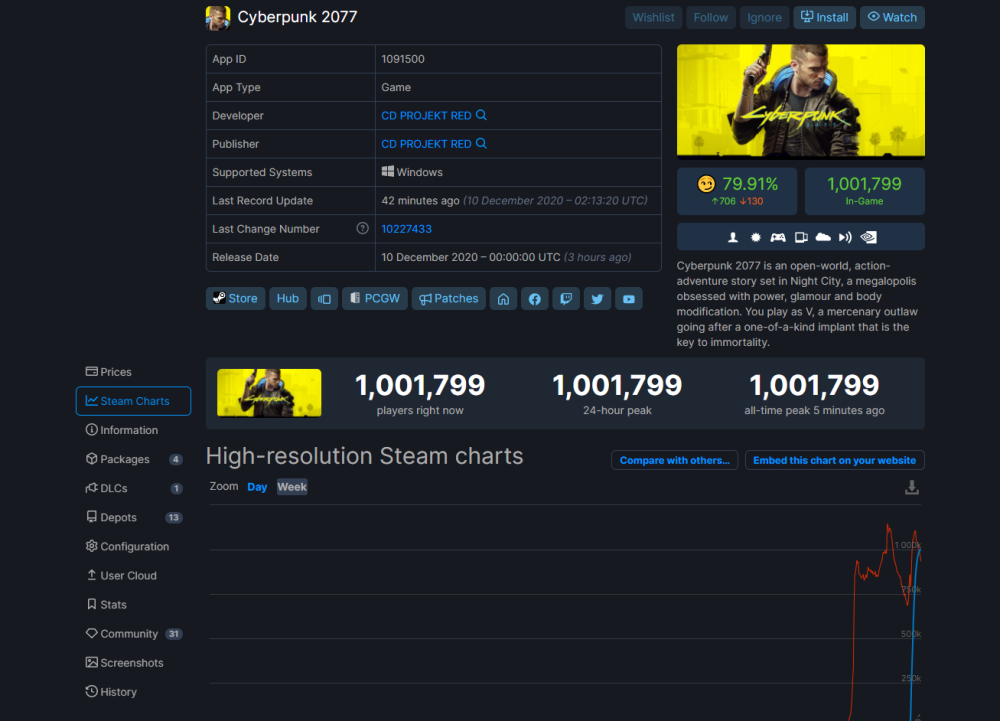Viewport: 1000px width, 721px height.
Task: Click the App ID value 1091500
Action: 403,59
